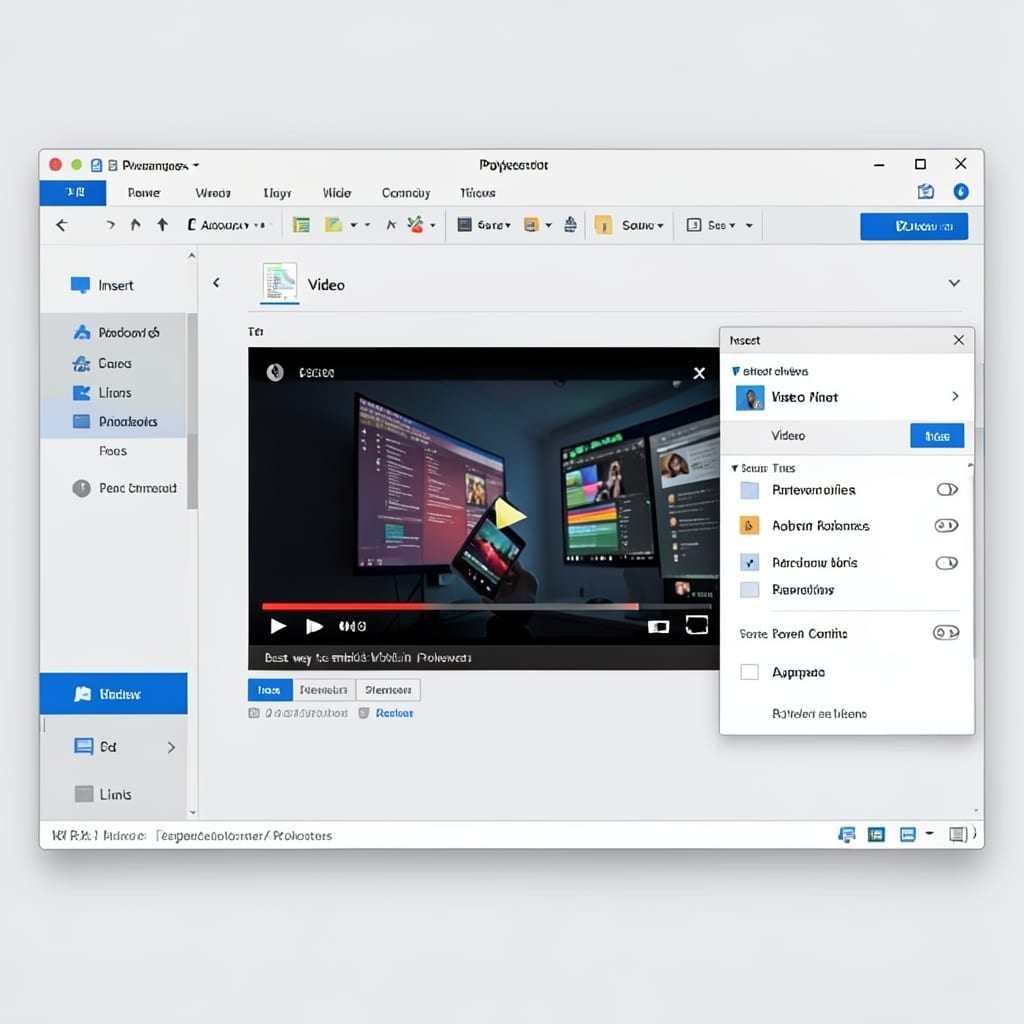Select the Cares item in the sidebar
The height and width of the screenshot is (1024, 1024).
coord(114,363)
